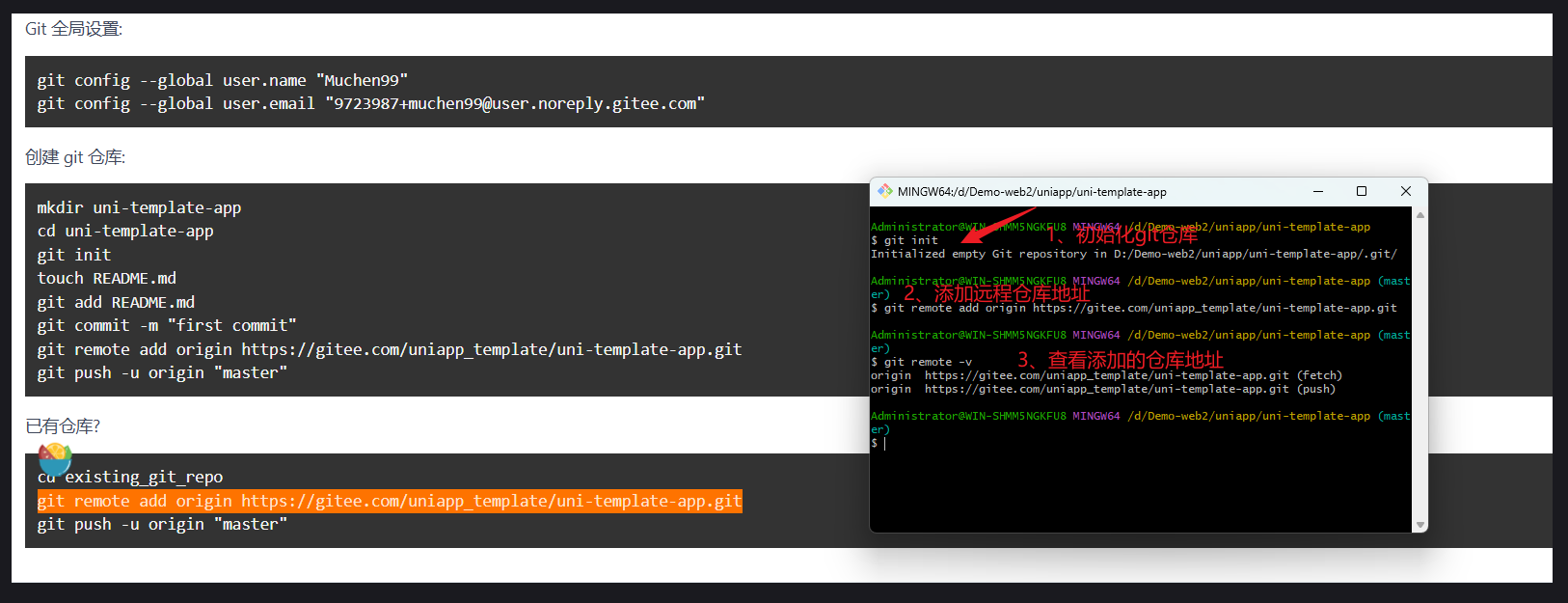Viewport: 1568px width, 603px height.
Task: Click the "Git 全局设置:" heading
Action: (73, 29)
